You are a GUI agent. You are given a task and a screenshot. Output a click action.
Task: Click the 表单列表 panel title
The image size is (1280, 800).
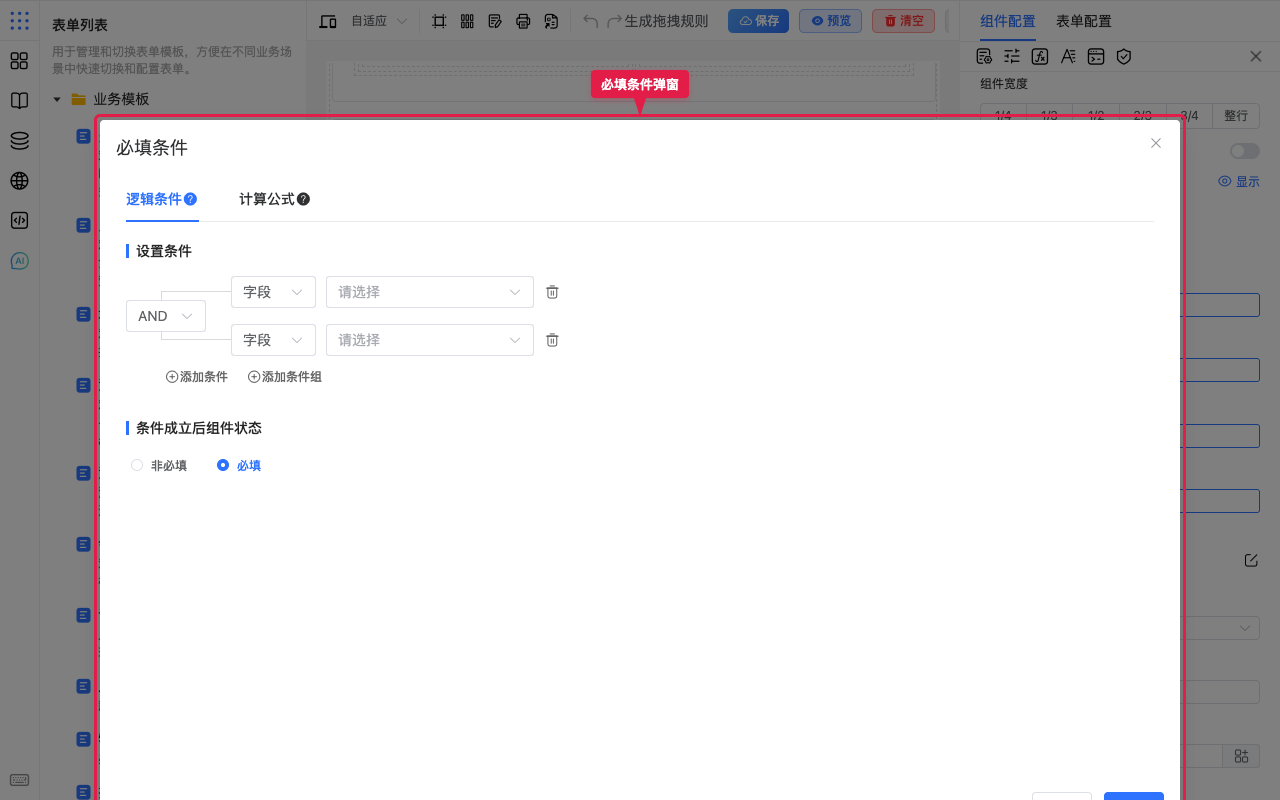(80, 25)
